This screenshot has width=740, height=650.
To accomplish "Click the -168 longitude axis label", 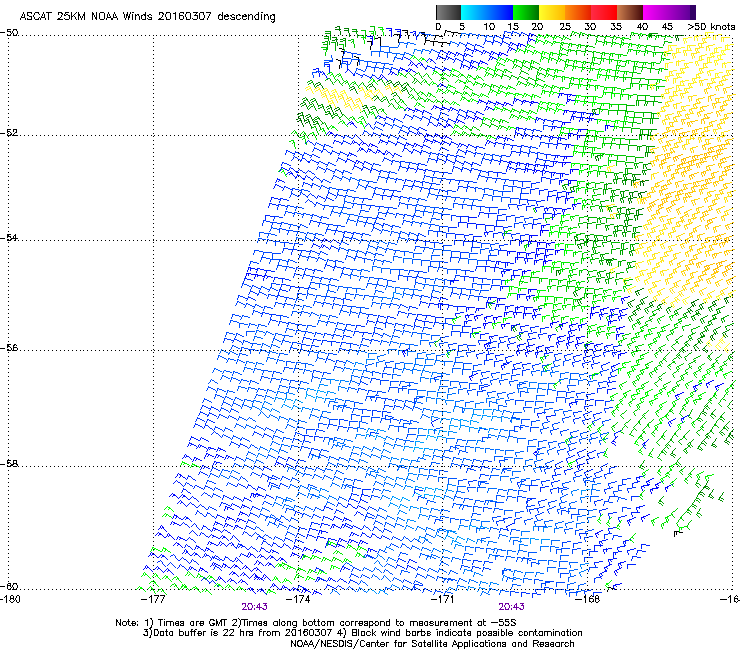I will pyautogui.click(x=588, y=599).
